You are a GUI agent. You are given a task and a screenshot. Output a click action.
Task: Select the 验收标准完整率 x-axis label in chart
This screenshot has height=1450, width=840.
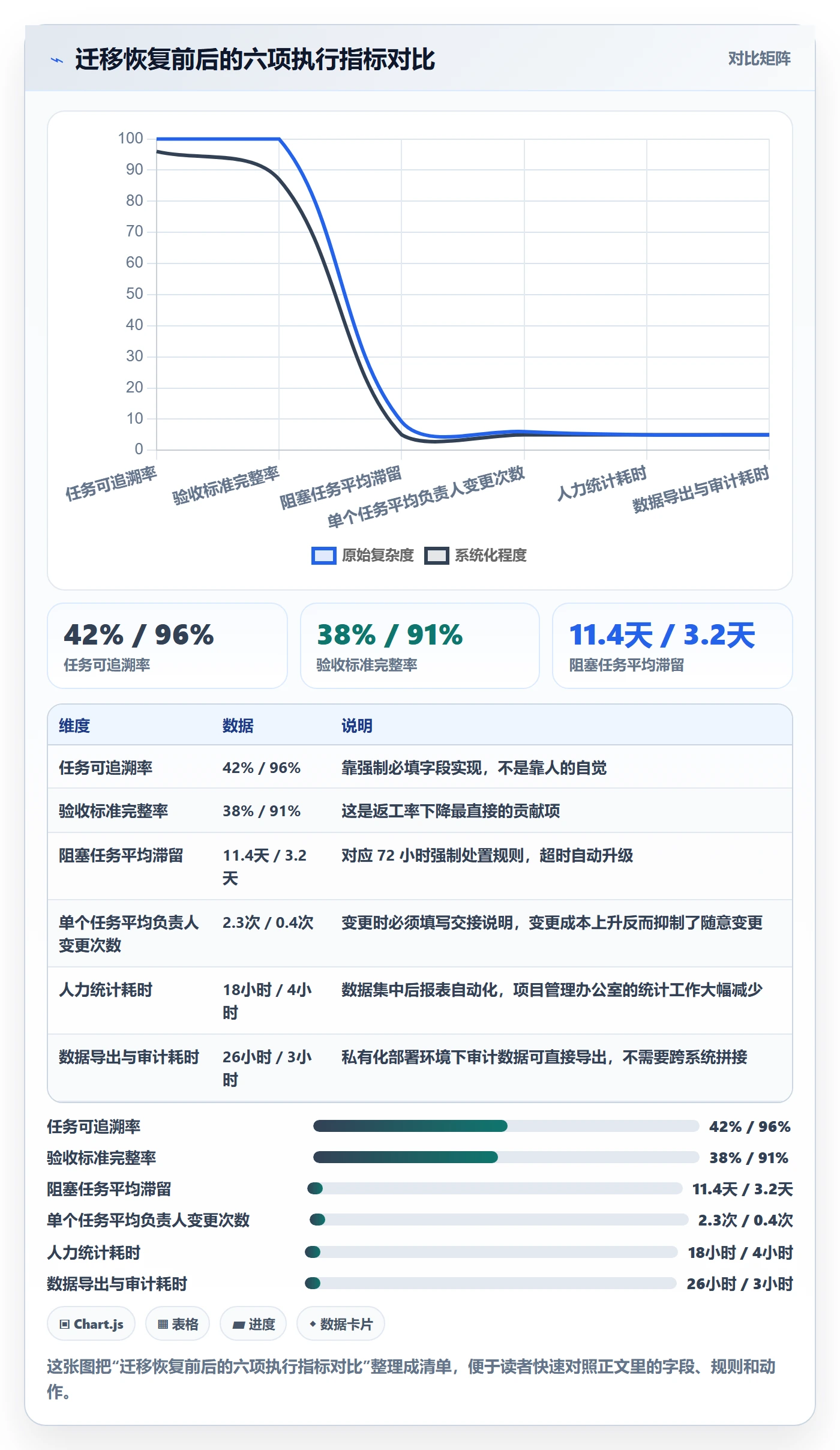[x=226, y=486]
